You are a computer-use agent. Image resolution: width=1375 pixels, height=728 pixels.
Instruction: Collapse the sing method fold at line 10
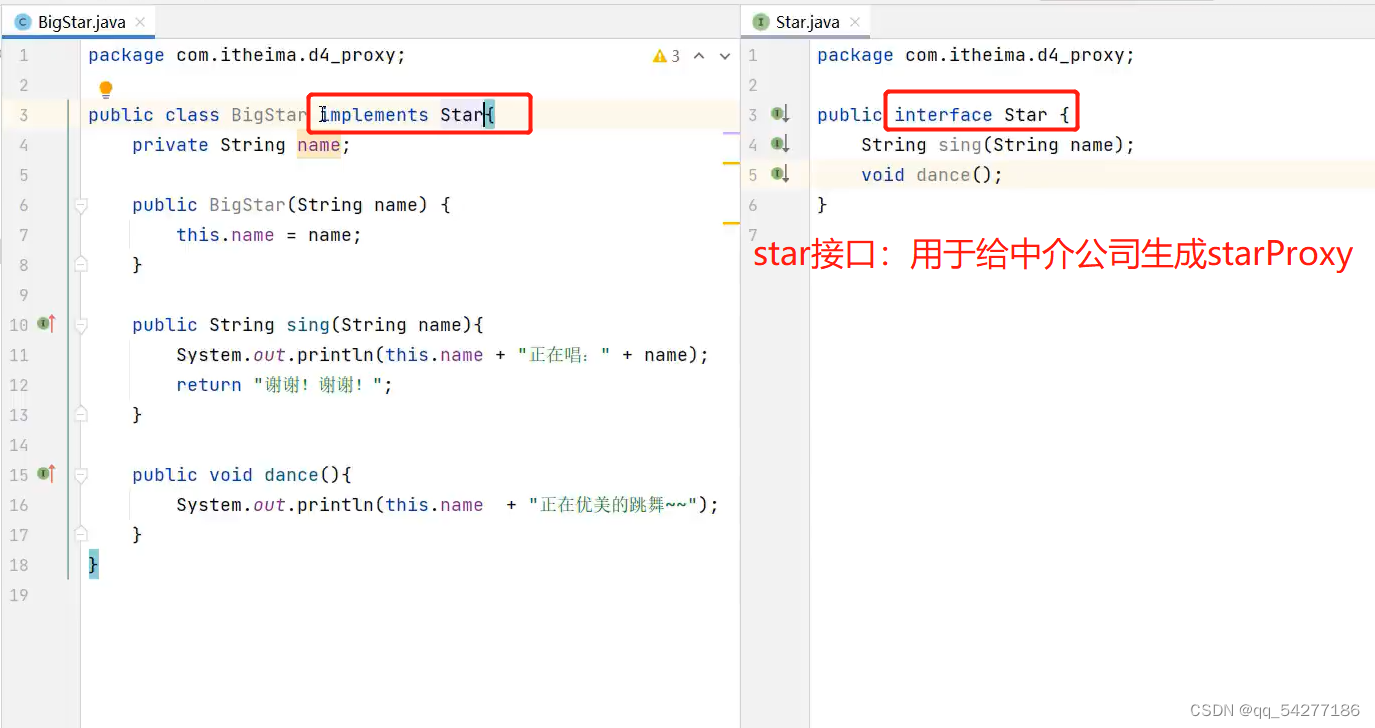pos(81,325)
